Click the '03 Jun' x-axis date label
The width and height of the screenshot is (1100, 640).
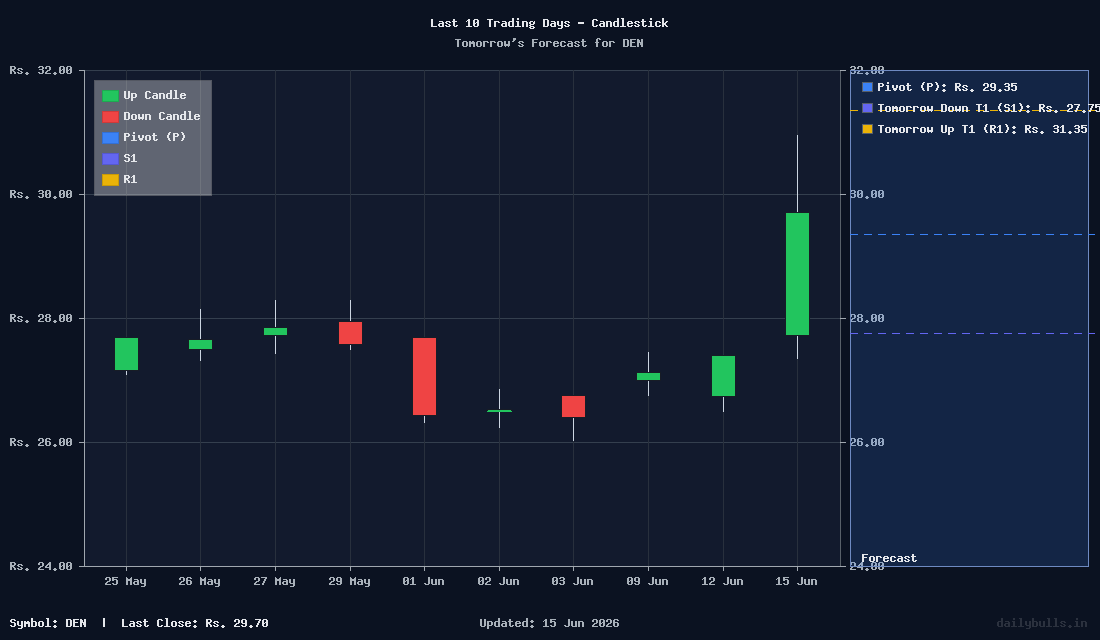point(572,581)
